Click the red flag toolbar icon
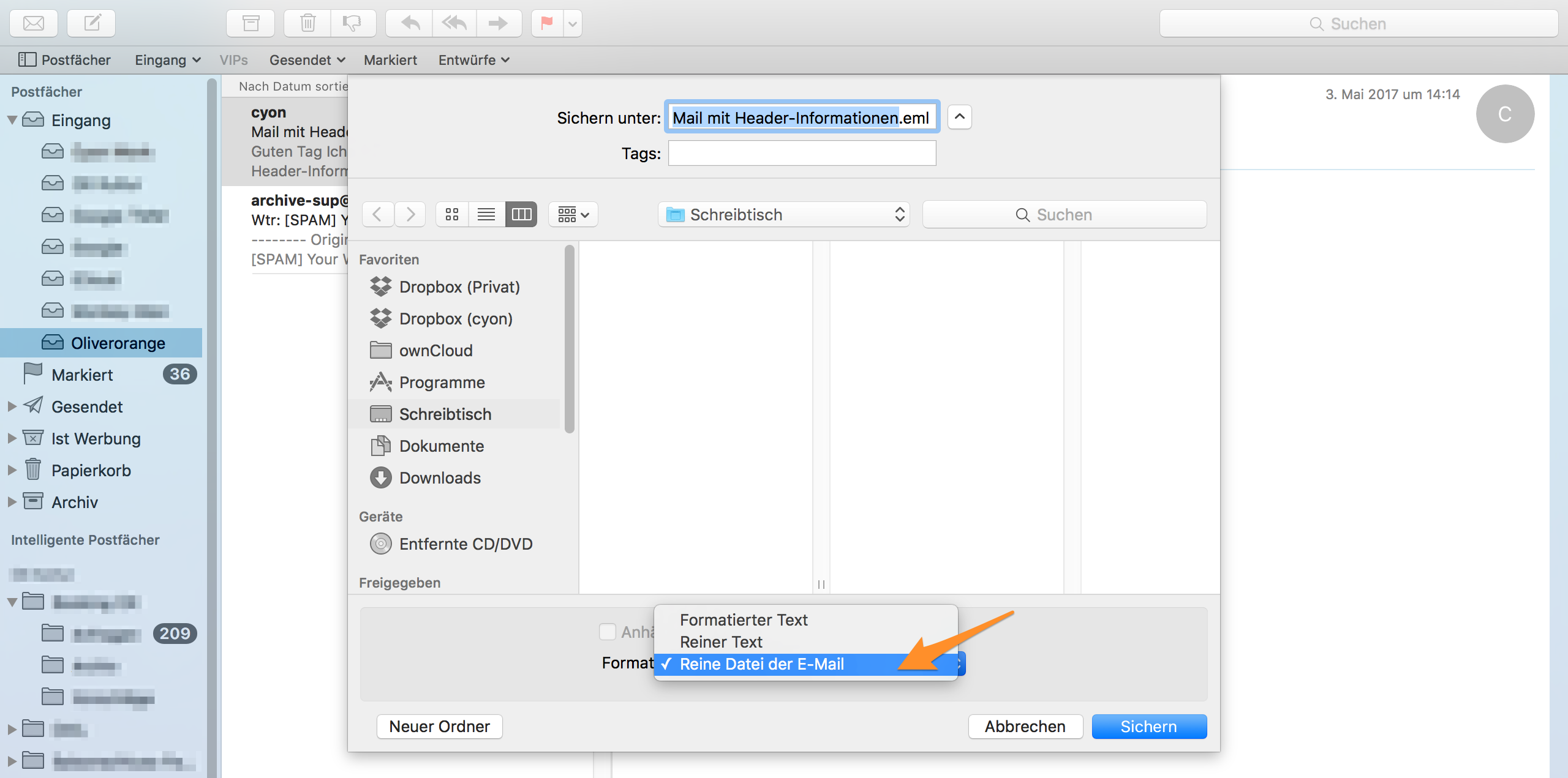 (x=547, y=23)
